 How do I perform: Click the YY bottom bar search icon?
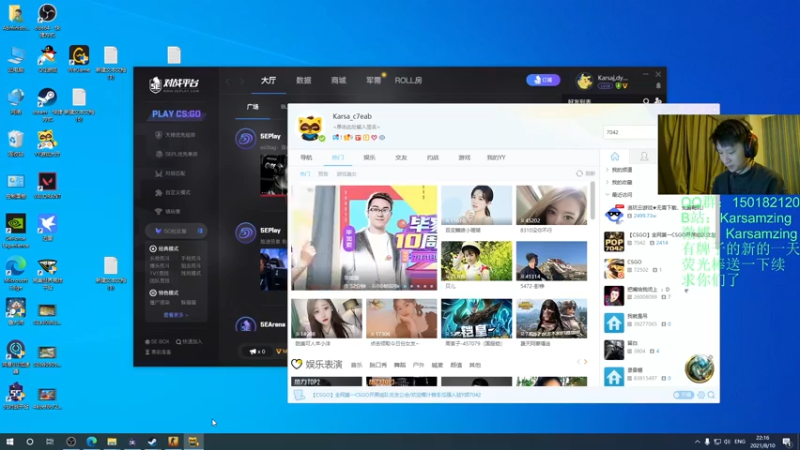pyautogui.click(x=711, y=395)
